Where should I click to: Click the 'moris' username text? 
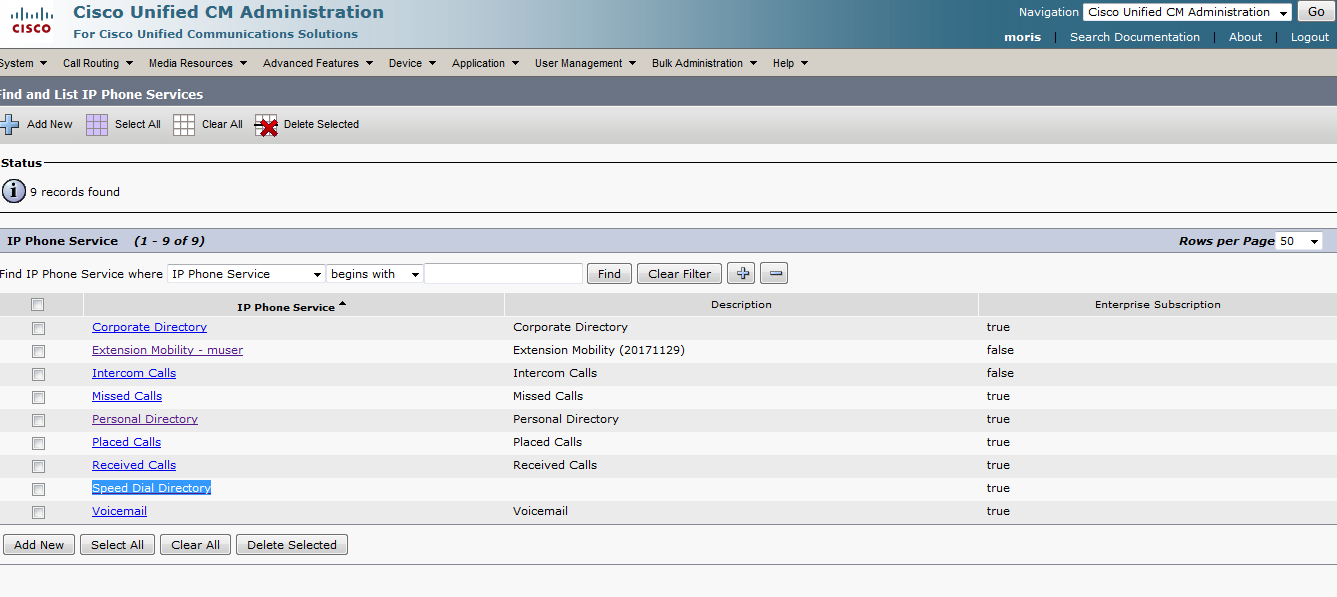pyautogui.click(x=1022, y=37)
